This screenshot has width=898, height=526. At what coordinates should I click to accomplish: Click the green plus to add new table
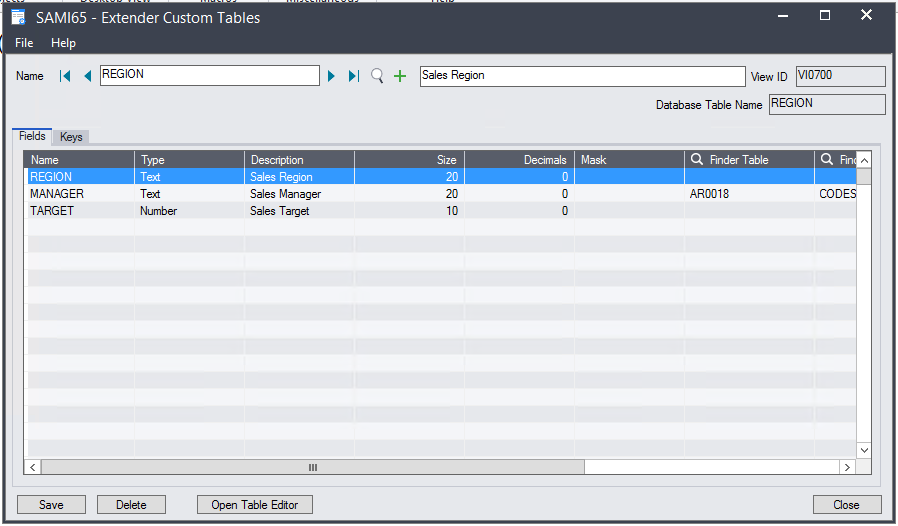coord(400,76)
